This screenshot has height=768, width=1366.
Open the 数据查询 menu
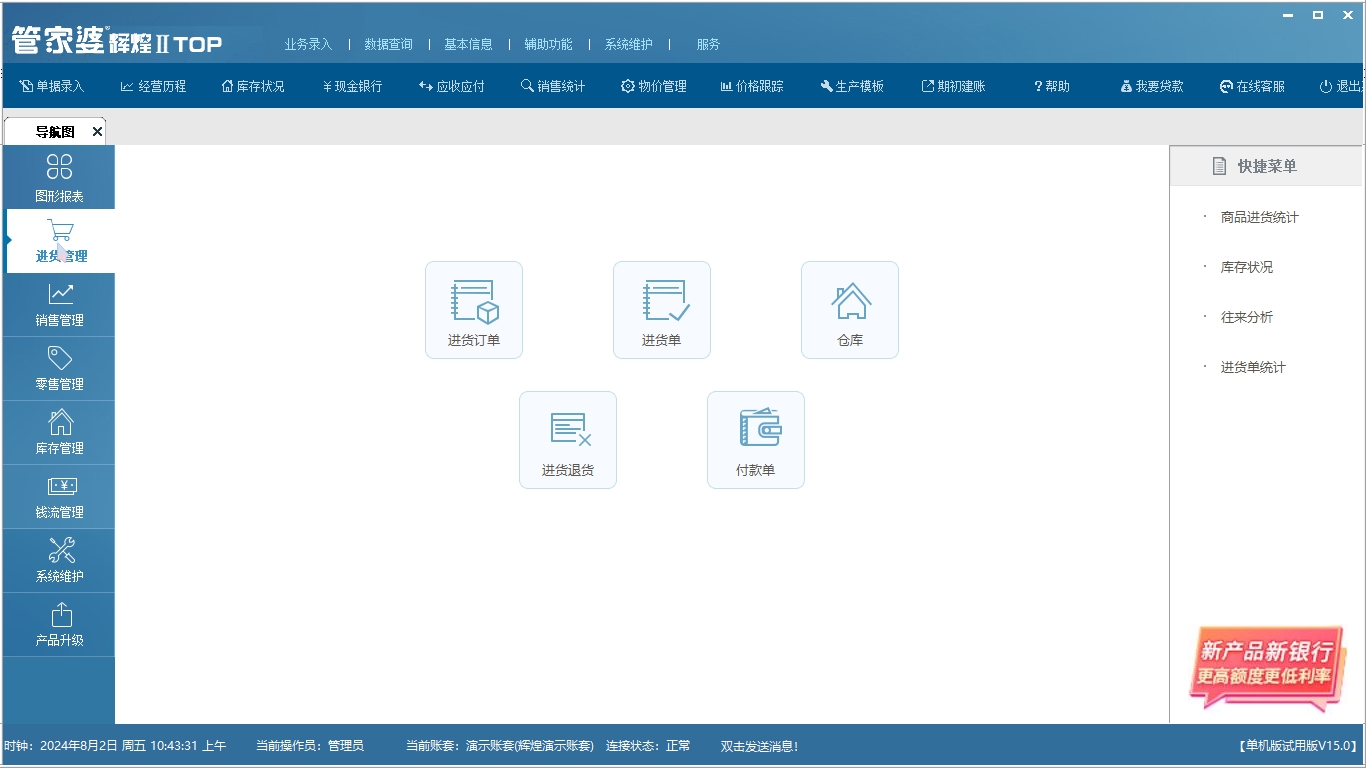click(x=388, y=44)
